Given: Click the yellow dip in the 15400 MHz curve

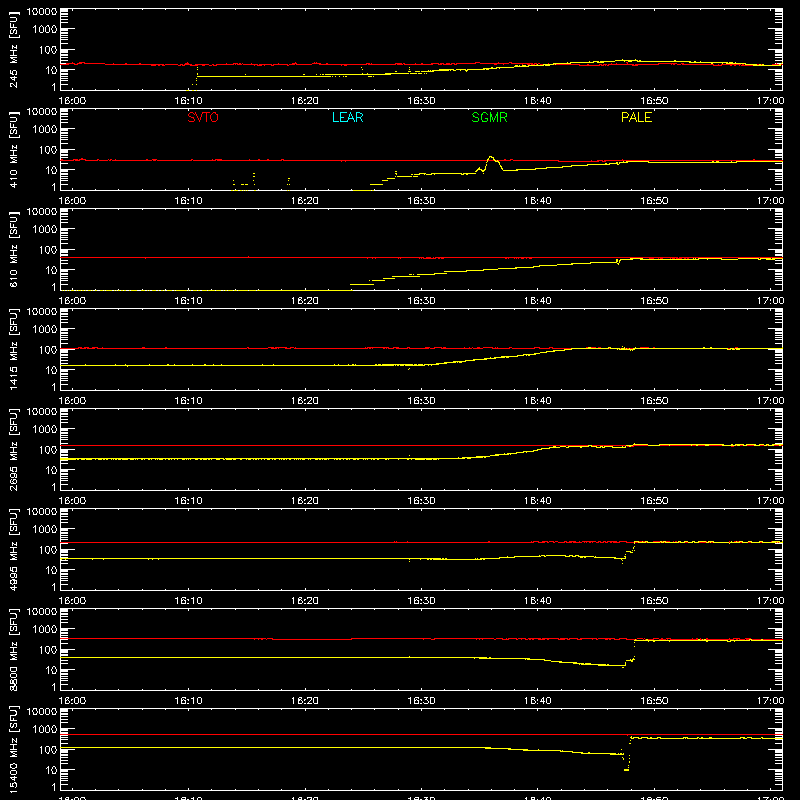Looking at the screenshot, I should [x=626, y=769].
